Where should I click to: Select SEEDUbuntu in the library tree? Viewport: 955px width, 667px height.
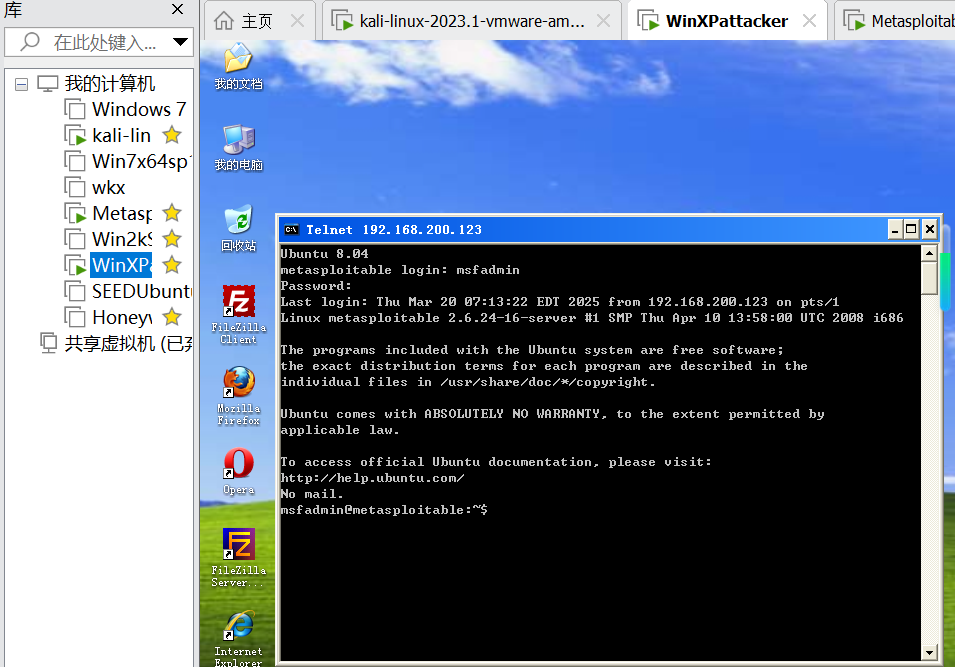[x=141, y=291]
